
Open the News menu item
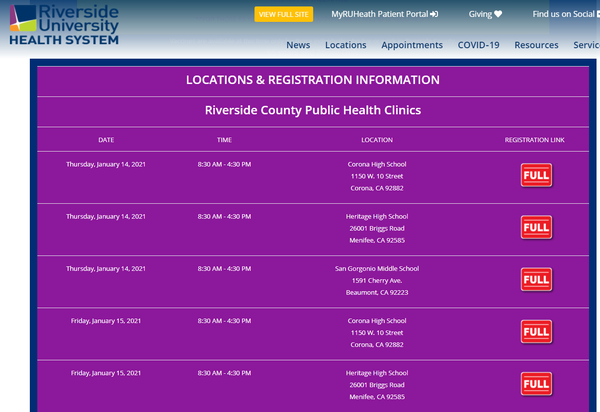tap(298, 45)
